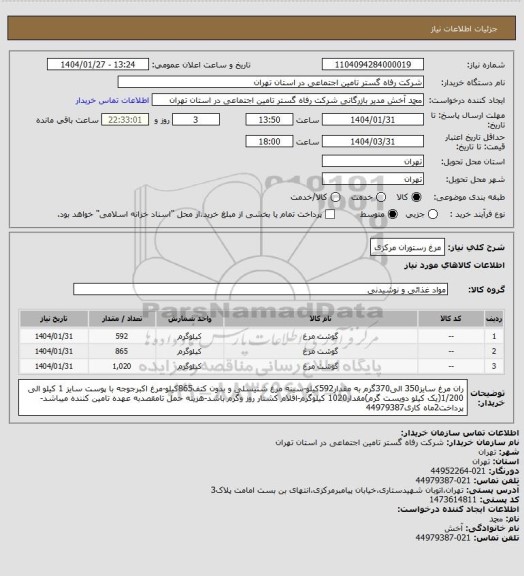Click the quantity 865 in row 2
Viewport: 524px width, 576px height.
[122, 351]
